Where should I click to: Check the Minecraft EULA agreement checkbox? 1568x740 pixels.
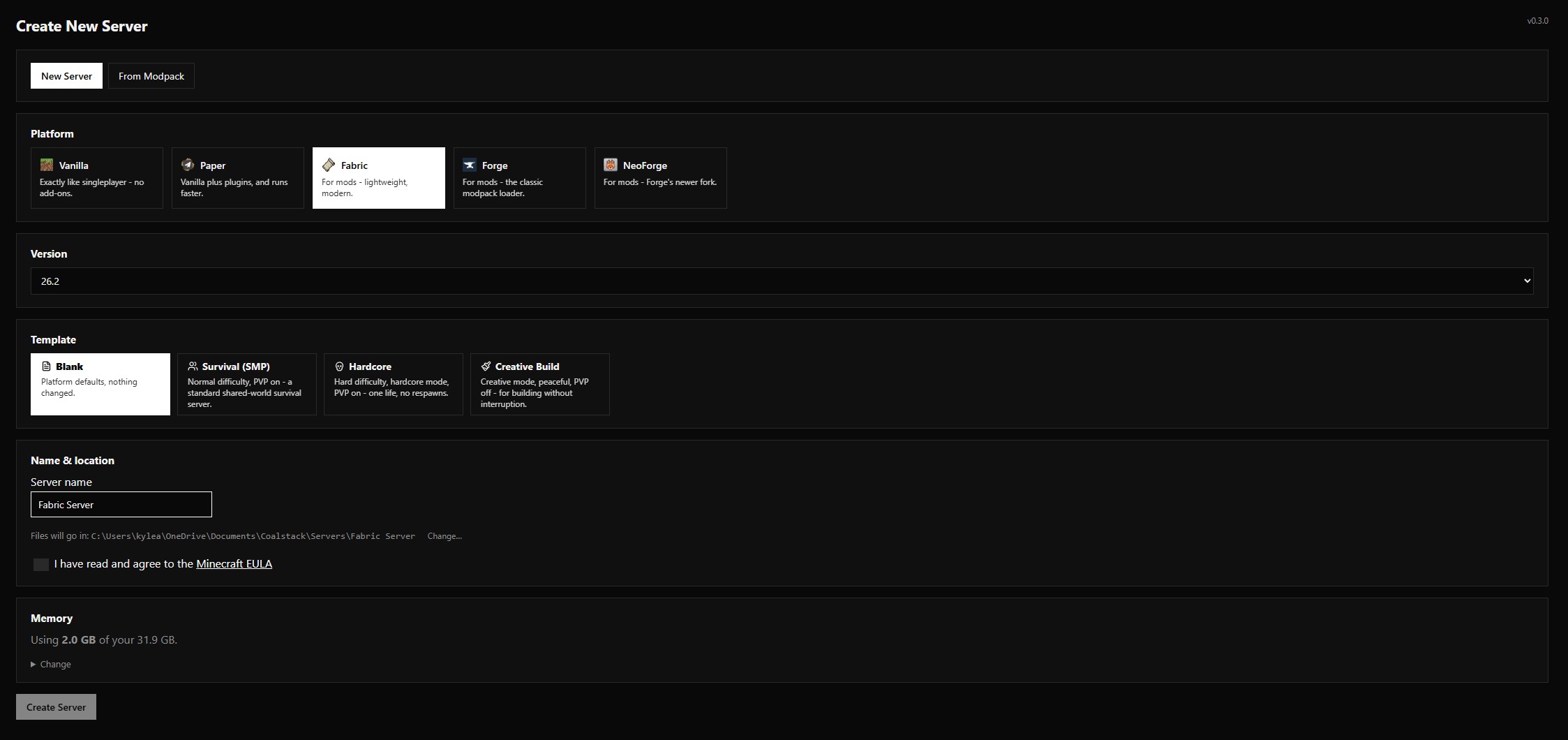pyautogui.click(x=41, y=564)
